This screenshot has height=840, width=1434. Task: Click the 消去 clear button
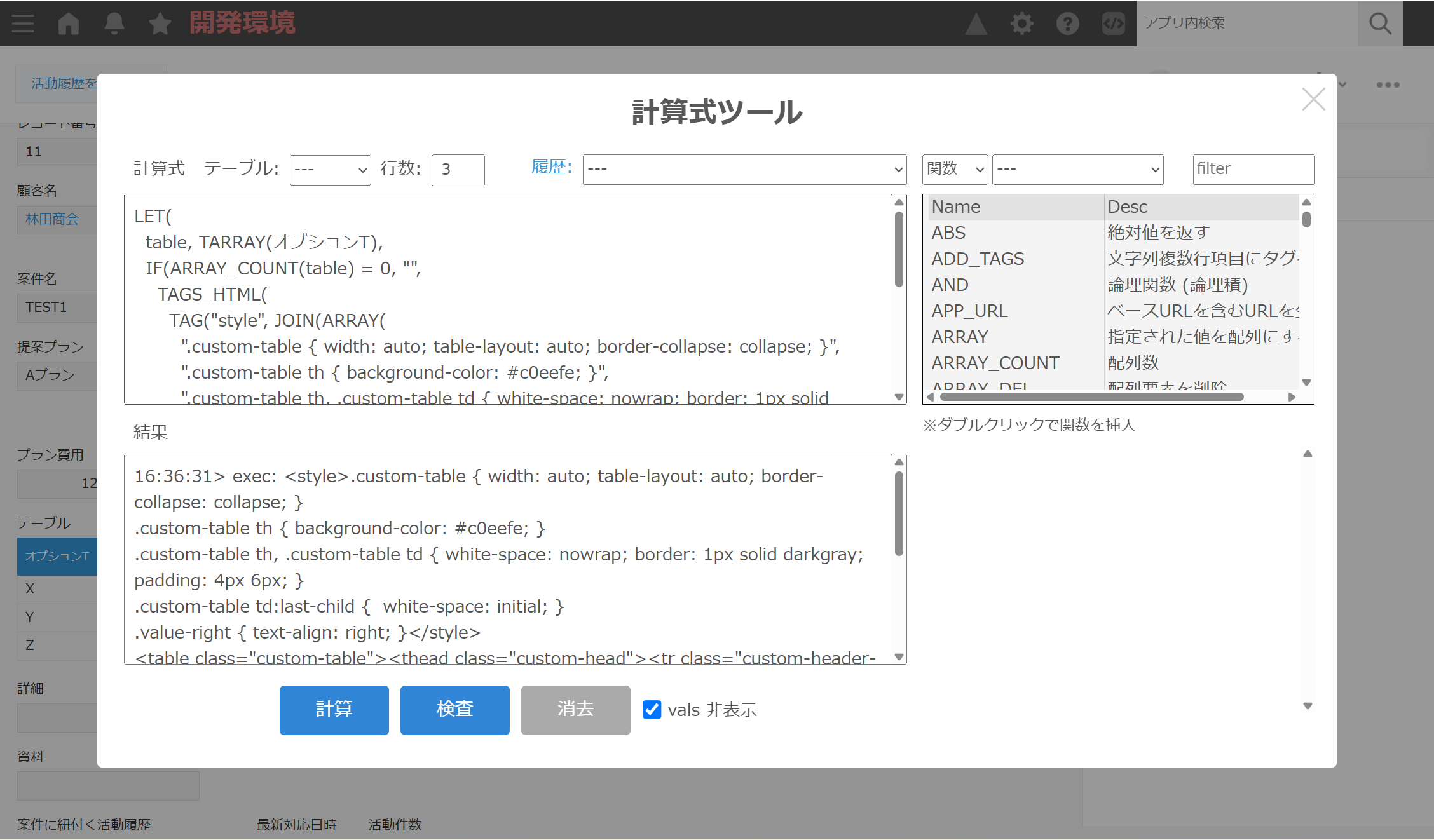(x=575, y=710)
